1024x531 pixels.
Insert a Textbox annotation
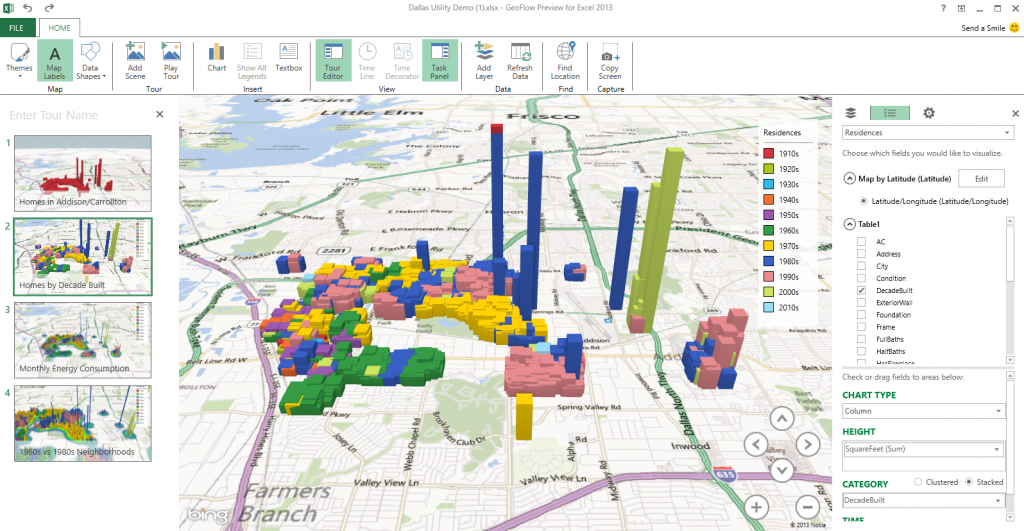pyautogui.click(x=289, y=57)
